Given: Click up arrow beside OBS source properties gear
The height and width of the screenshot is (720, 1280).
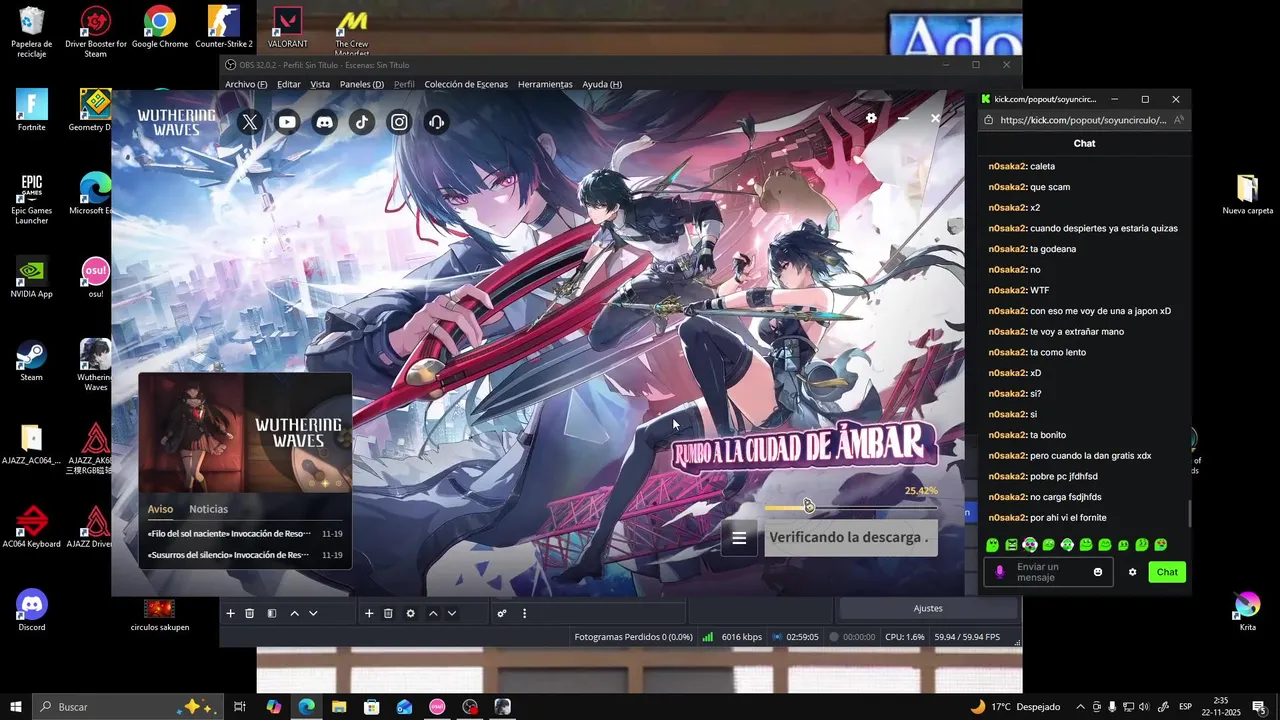Looking at the screenshot, I should click(433, 613).
